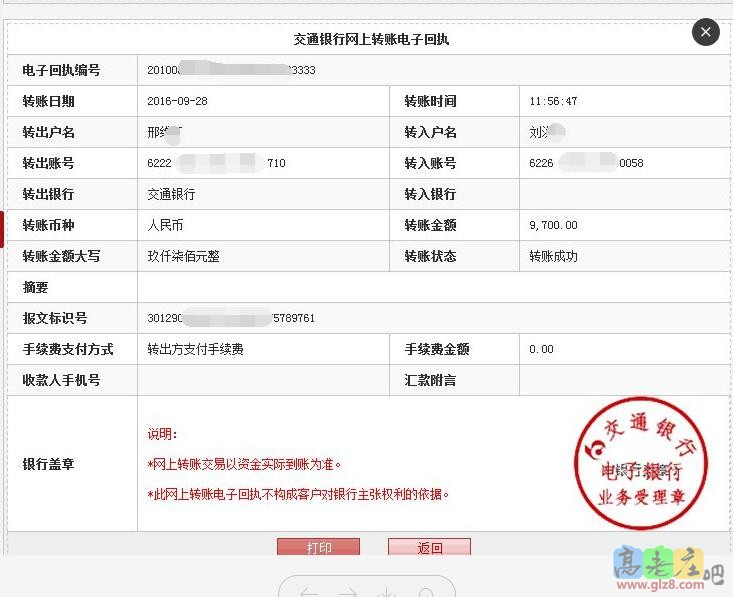The height and width of the screenshot is (597, 733).
Task: Click the 返回 back button
Action: (430, 547)
